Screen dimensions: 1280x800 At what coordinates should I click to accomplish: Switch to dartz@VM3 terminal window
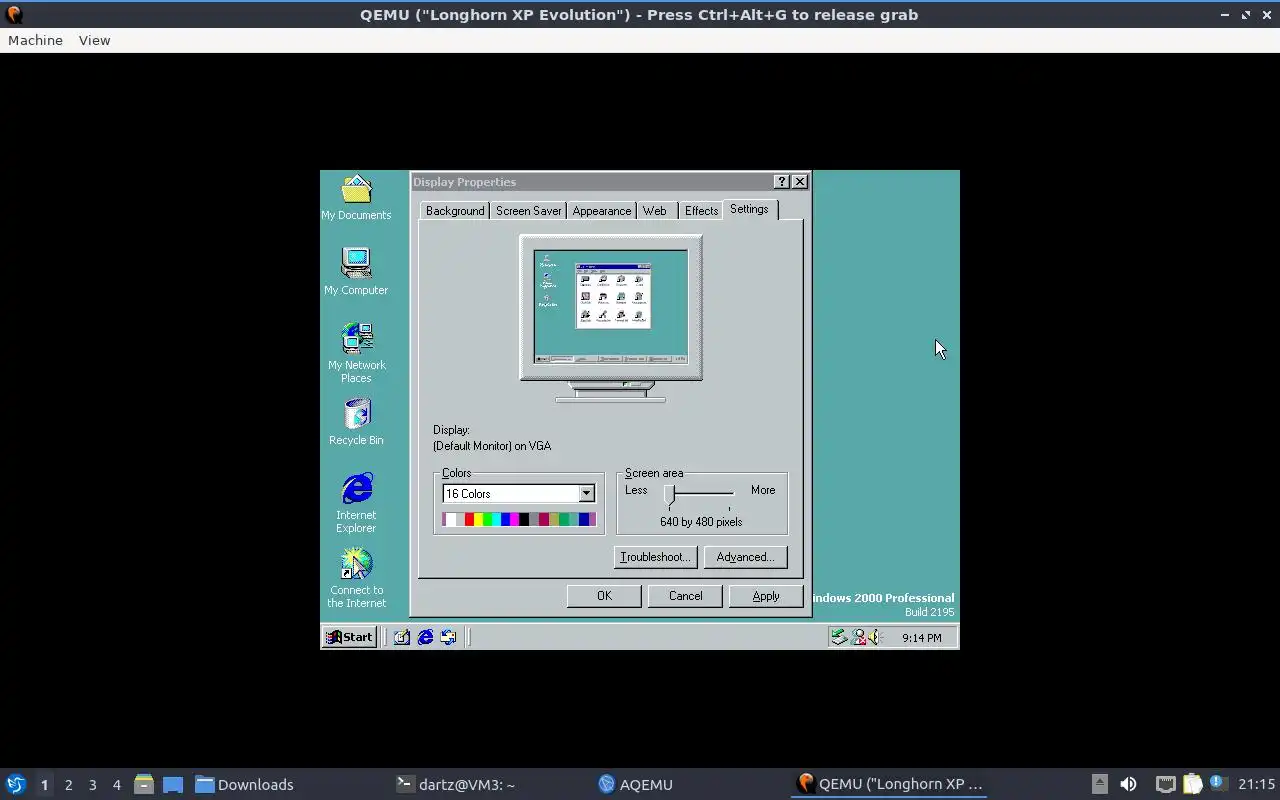[456, 784]
